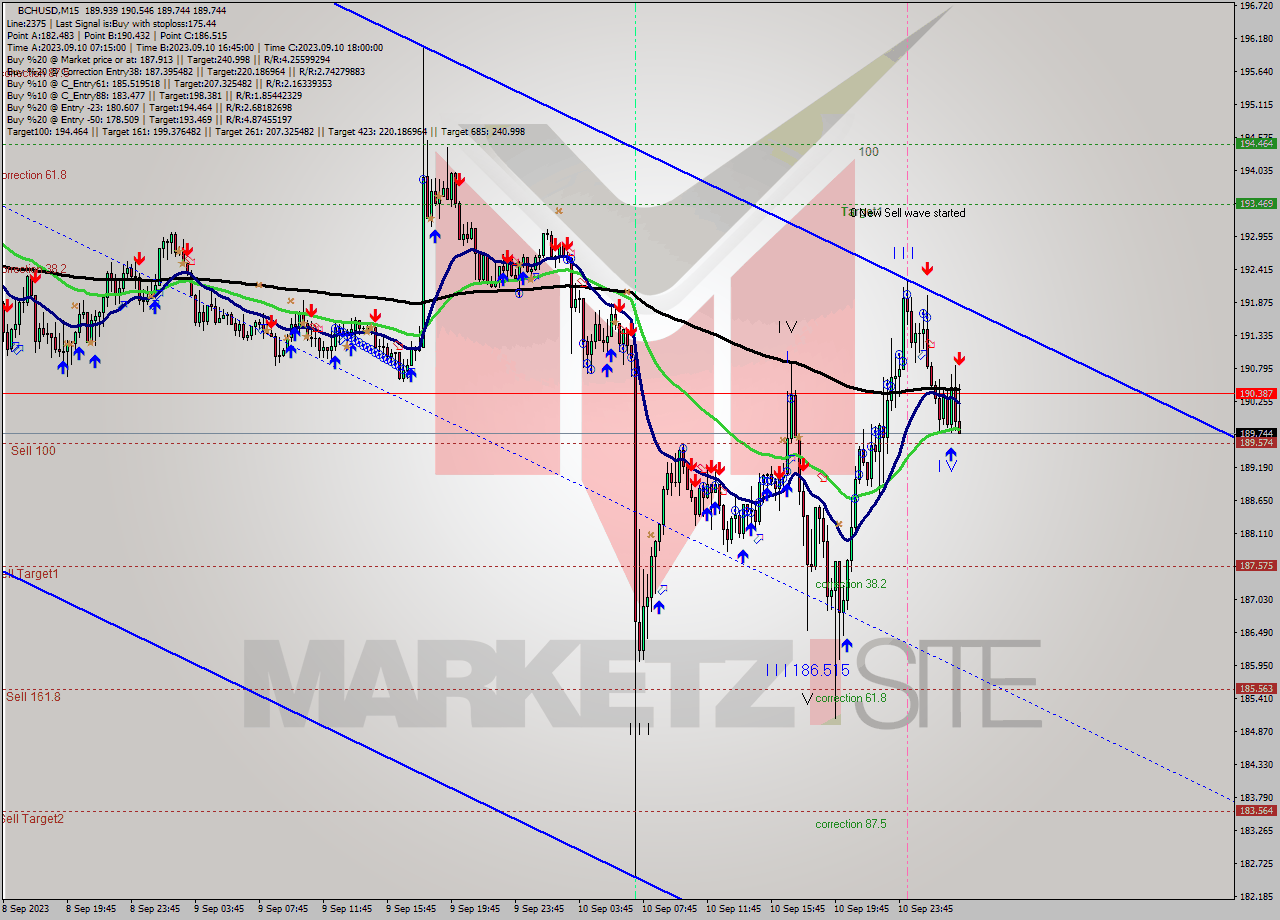
Task: Click the '9 Sep 15:45' time axis label
Action: pyautogui.click(x=412, y=910)
